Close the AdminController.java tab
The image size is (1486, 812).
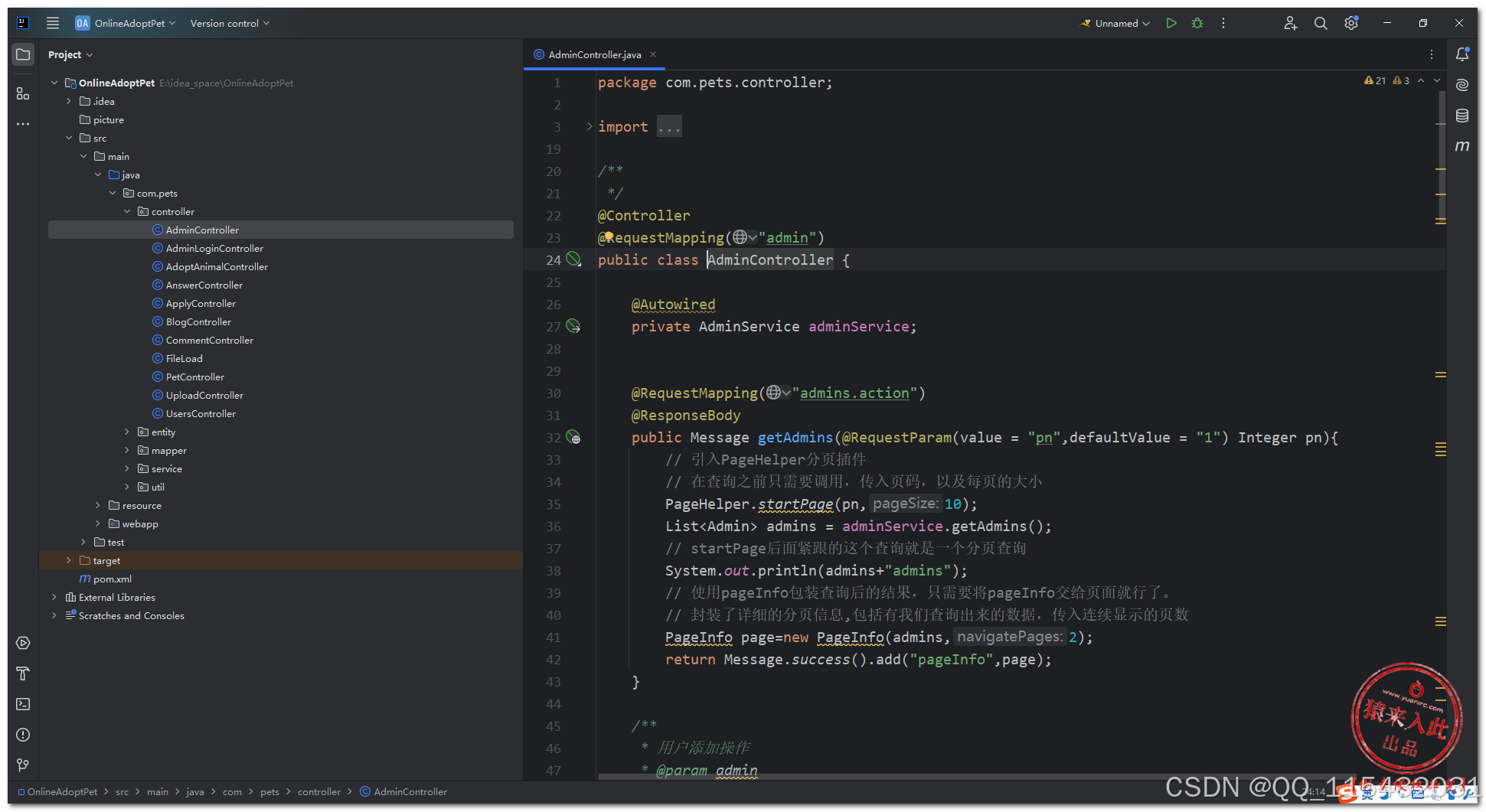[x=653, y=54]
